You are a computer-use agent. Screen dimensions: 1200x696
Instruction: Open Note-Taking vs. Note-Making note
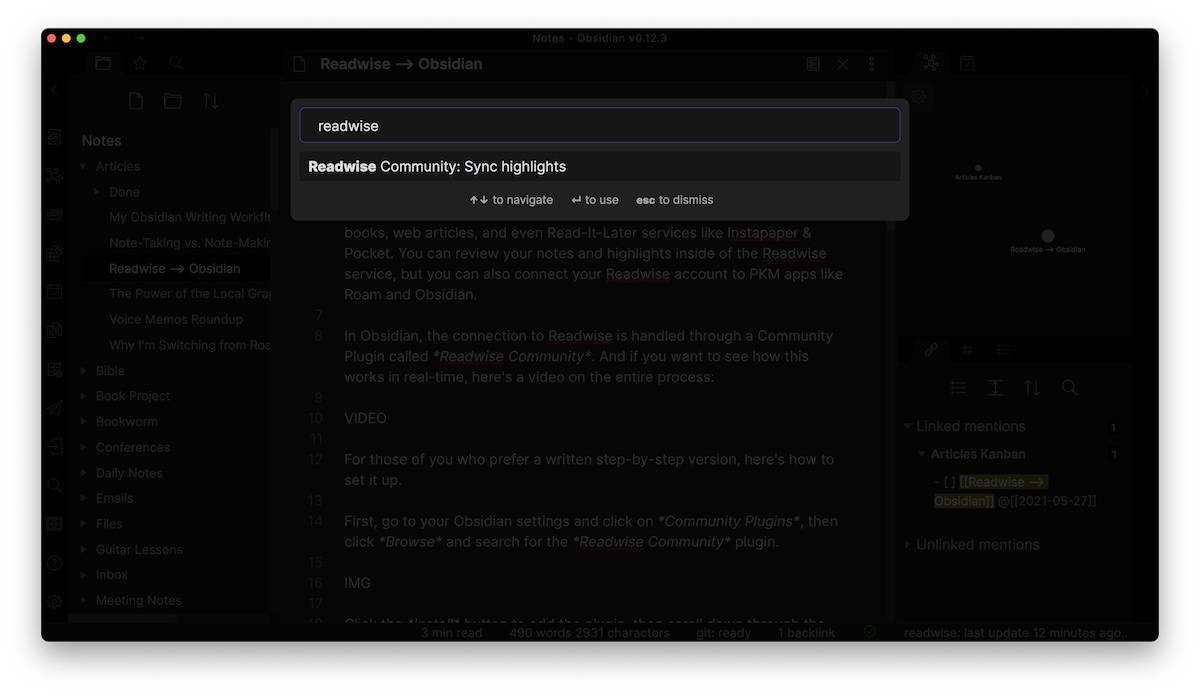click(x=189, y=243)
